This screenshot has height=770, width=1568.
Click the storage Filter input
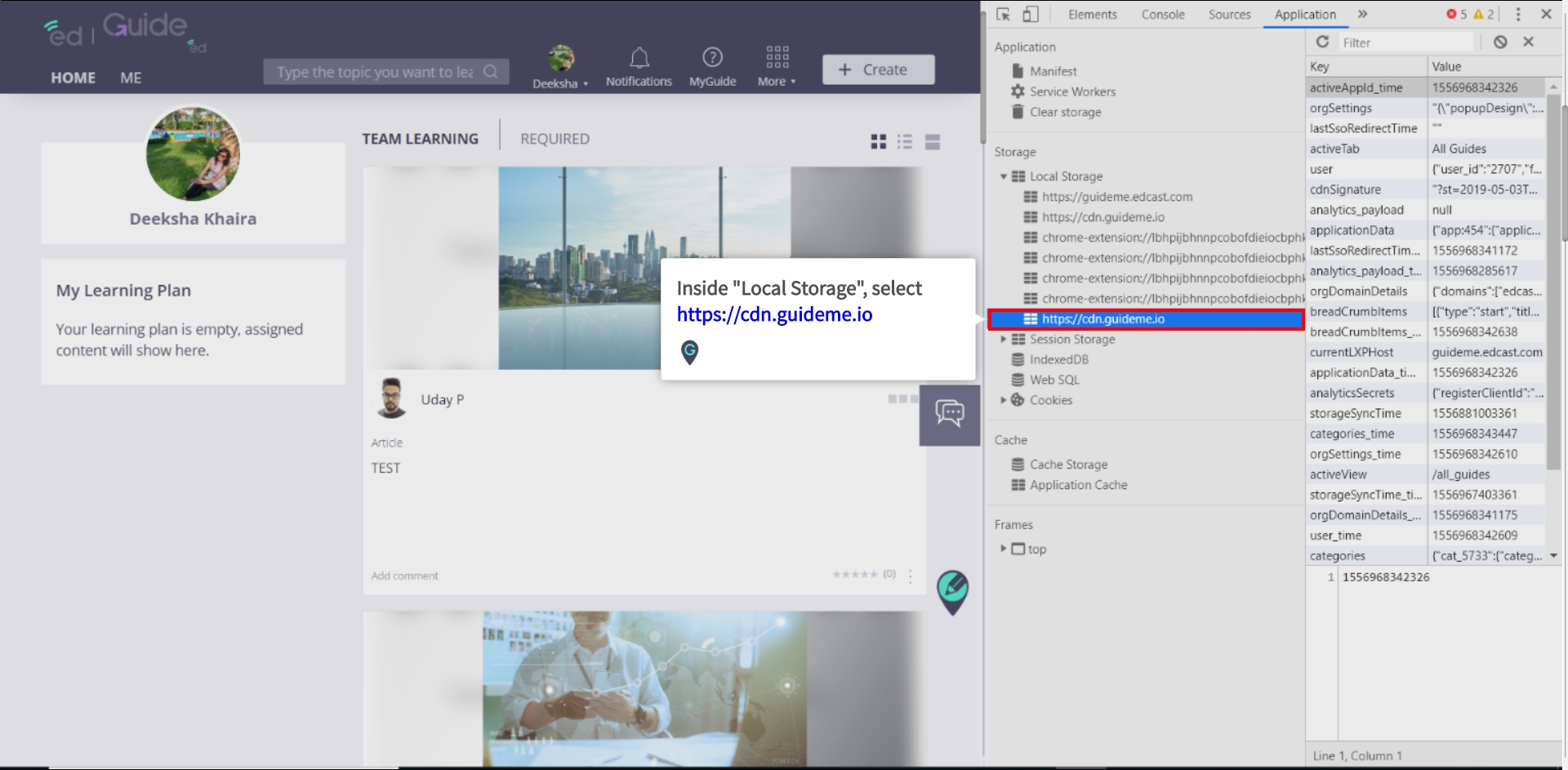pos(1406,42)
